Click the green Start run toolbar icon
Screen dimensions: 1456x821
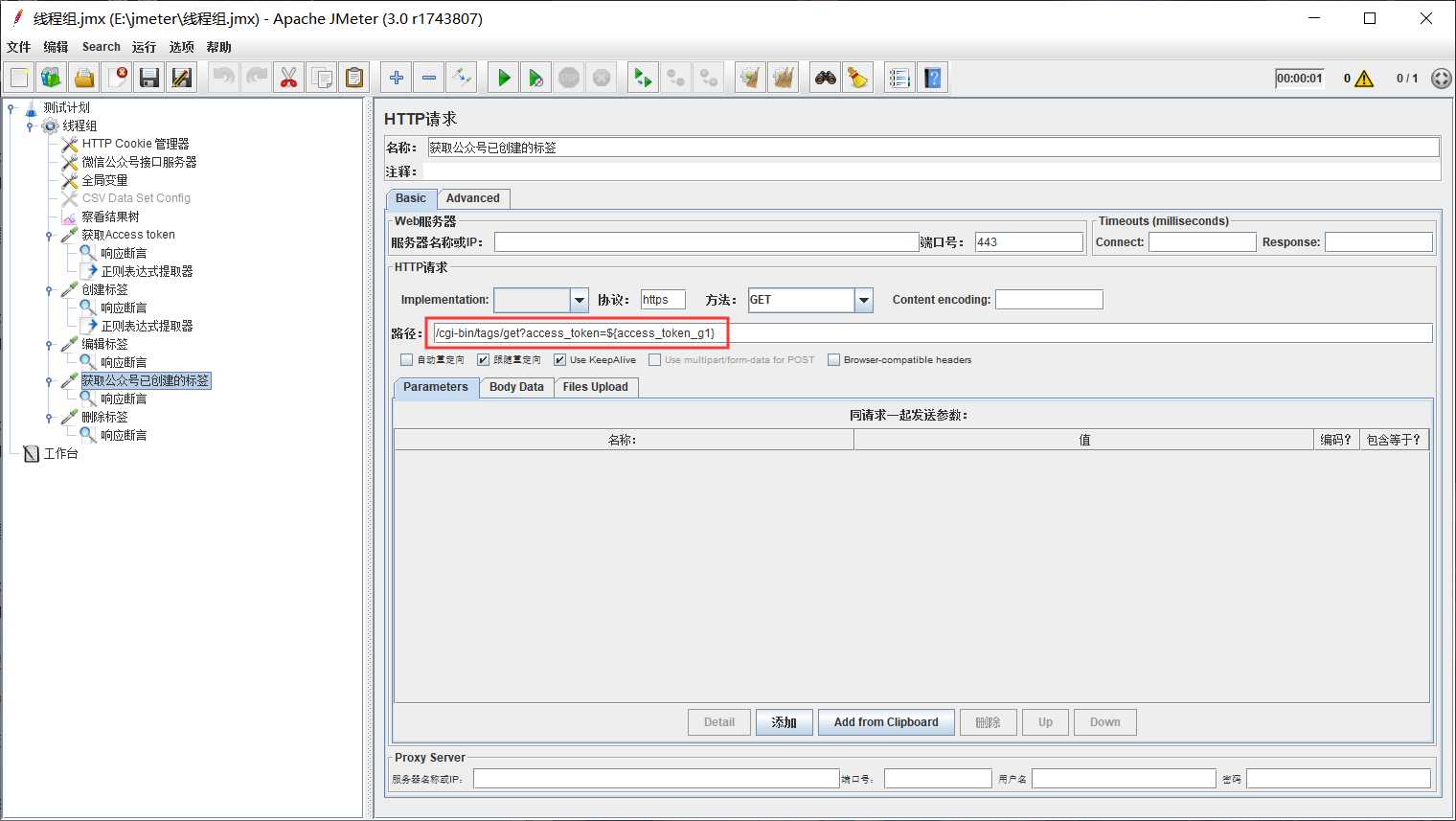pyautogui.click(x=504, y=78)
